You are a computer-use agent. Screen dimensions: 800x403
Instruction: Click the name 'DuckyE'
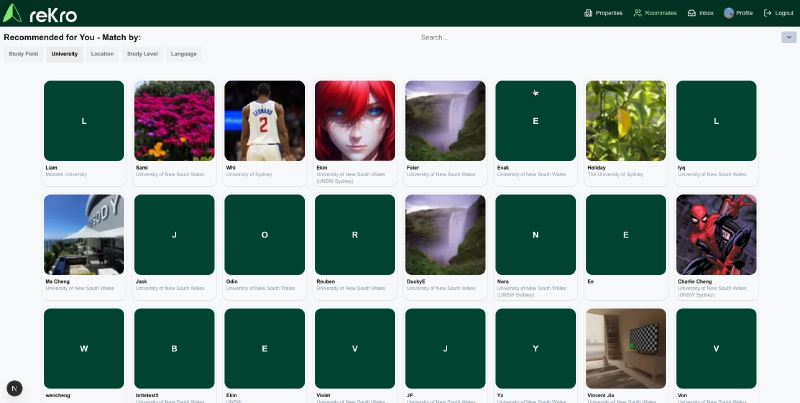tap(416, 282)
